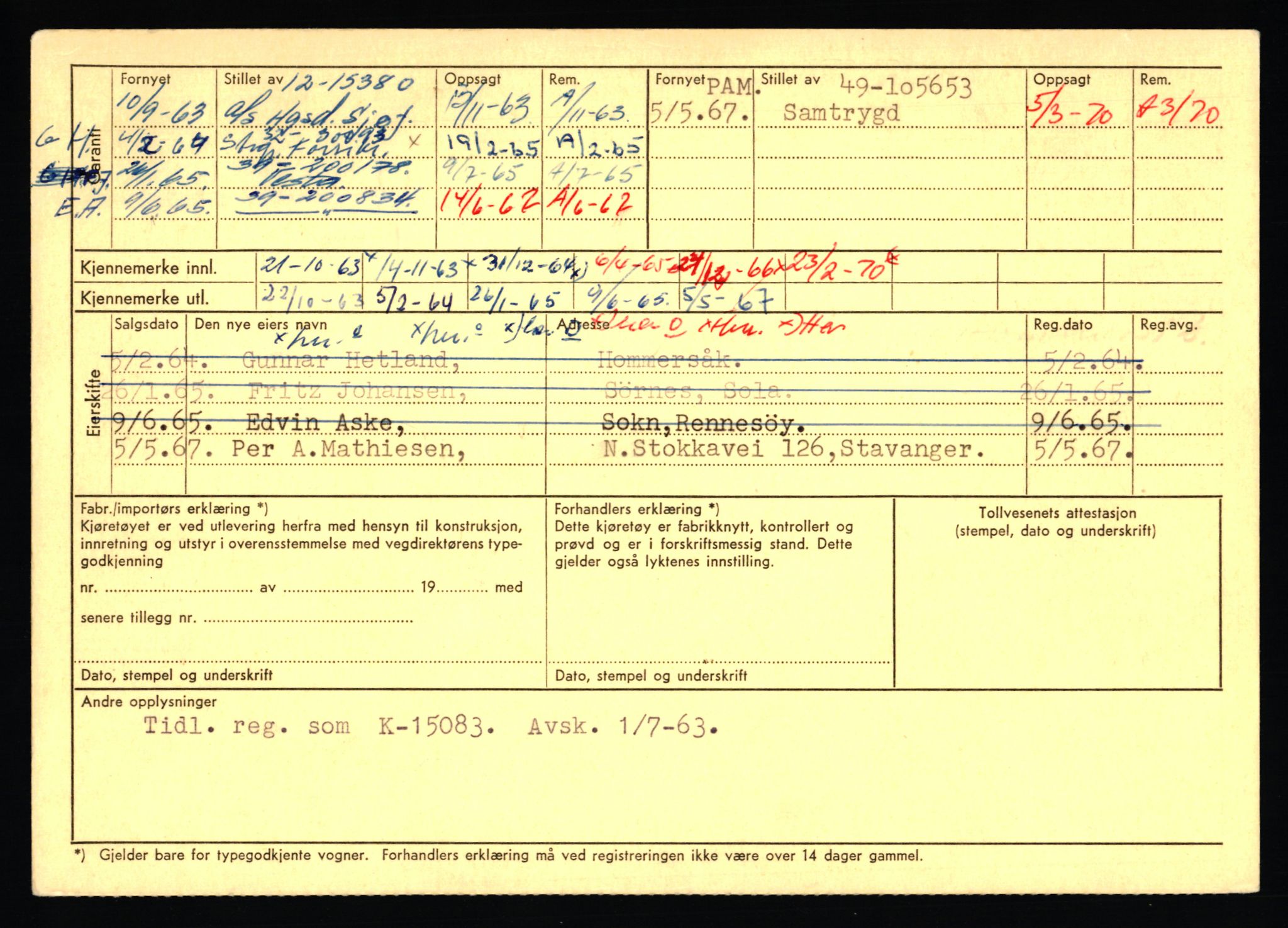Click the Kjennemerke utl. date 26/1-65
Image resolution: width=1288 pixels, height=928 pixels.
pyautogui.click(x=516, y=301)
